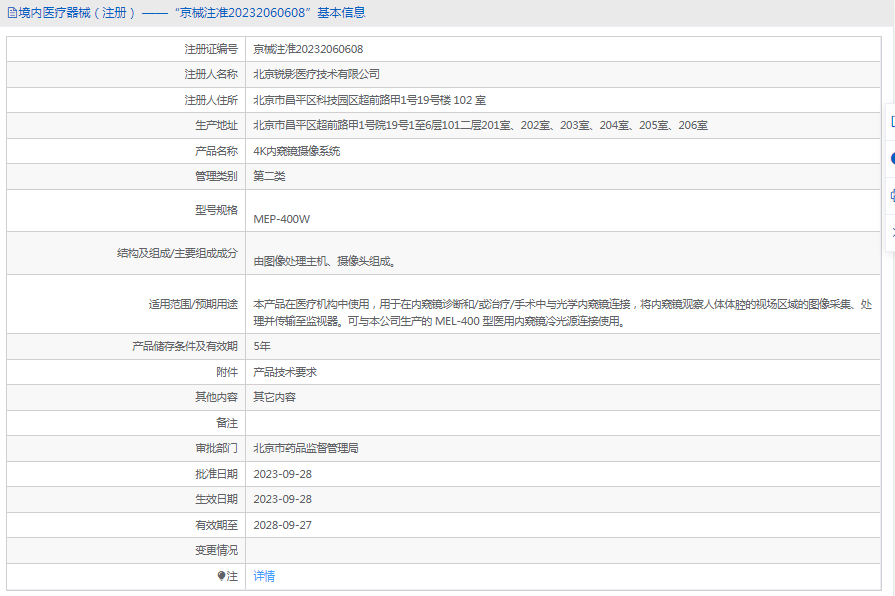Select approving department 北京市药品监督管理局
The width and height of the screenshot is (895, 596).
tap(306, 448)
